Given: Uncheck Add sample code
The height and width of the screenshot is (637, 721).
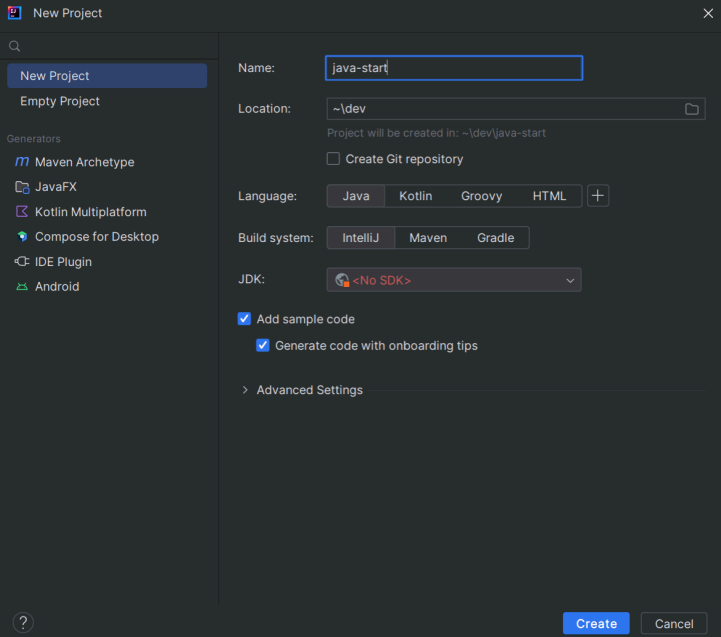Looking at the screenshot, I should 244,319.
